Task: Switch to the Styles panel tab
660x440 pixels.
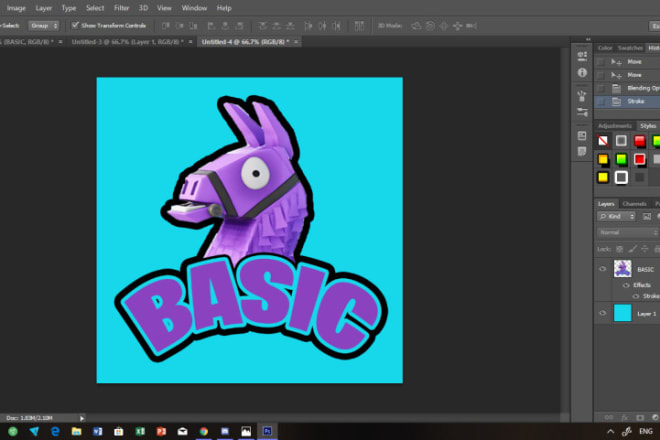Action: click(x=648, y=126)
